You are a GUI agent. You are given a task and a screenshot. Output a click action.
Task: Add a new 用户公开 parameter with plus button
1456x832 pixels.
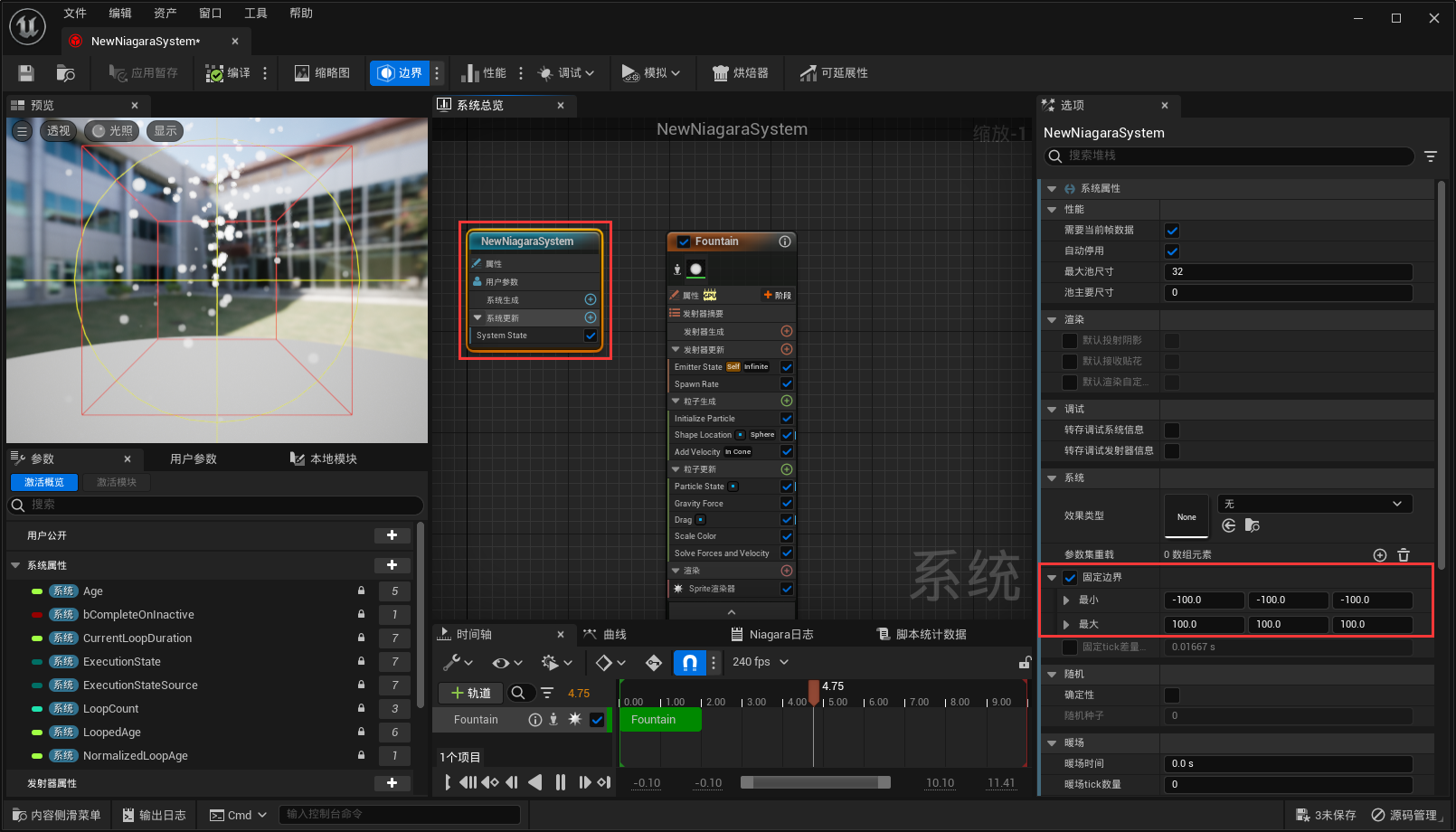[392, 535]
